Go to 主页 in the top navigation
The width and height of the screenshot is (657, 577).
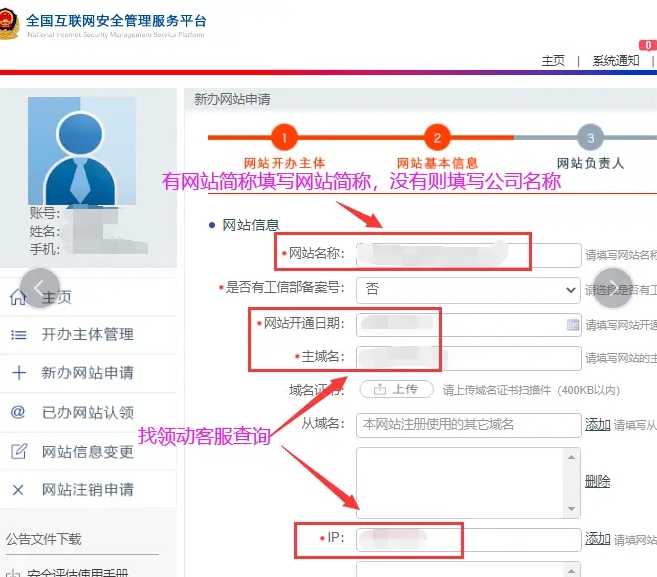(x=553, y=61)
